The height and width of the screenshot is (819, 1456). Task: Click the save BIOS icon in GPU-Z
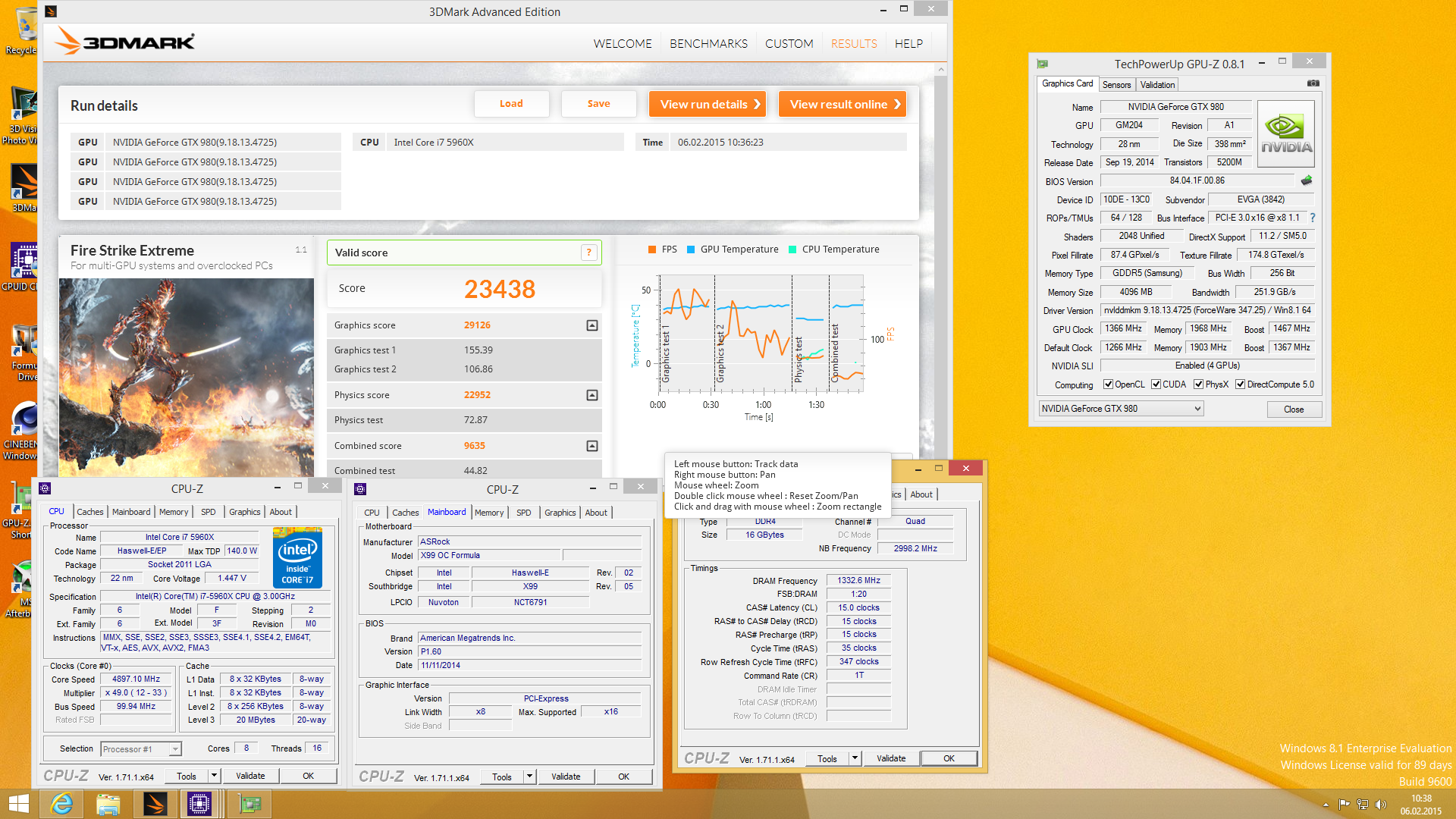point(1306,180)
